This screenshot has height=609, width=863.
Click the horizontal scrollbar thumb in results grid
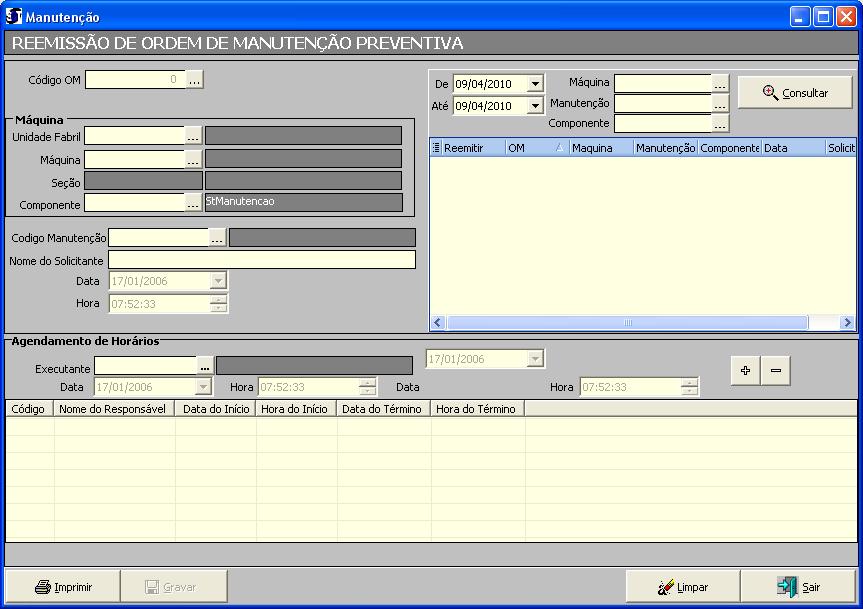point(626,323)
